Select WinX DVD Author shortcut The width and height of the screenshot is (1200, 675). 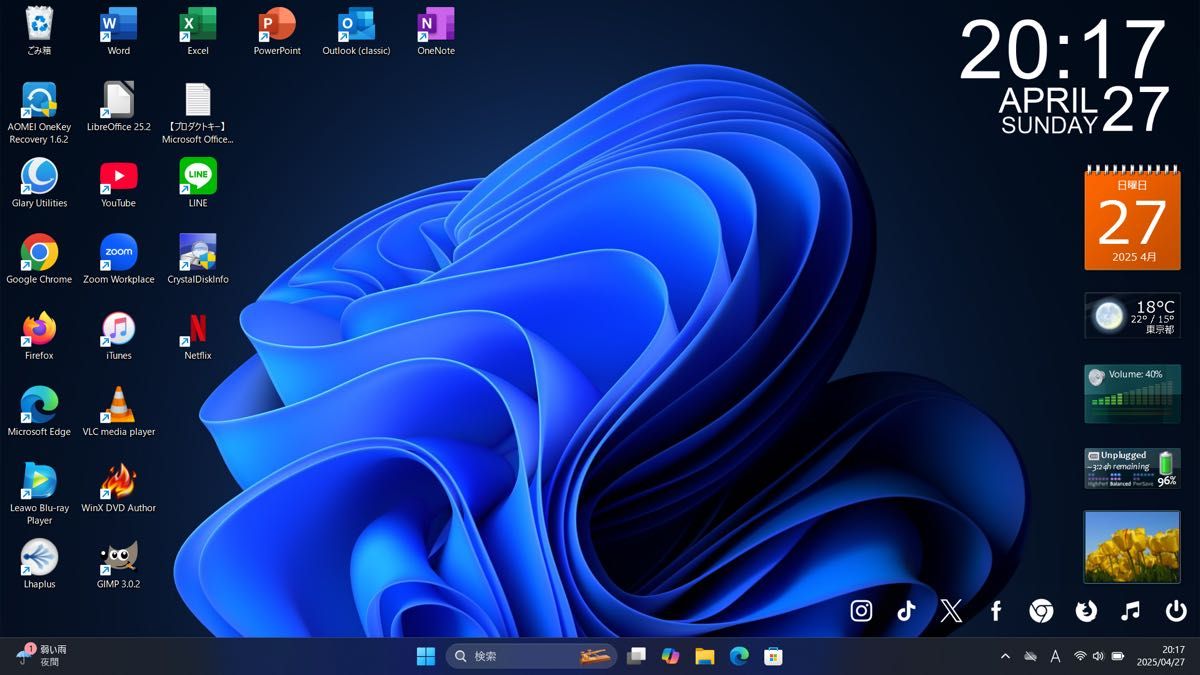119,488
